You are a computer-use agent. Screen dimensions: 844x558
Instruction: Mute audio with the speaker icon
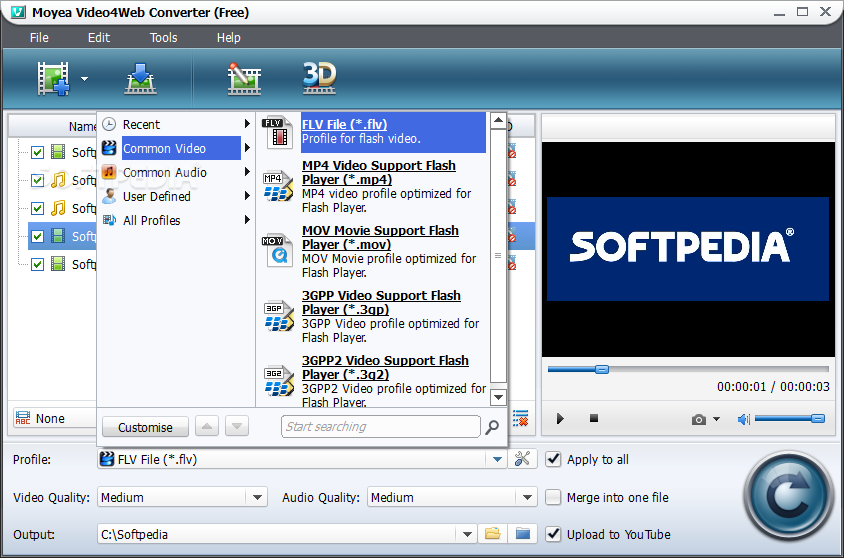point(743,419)
